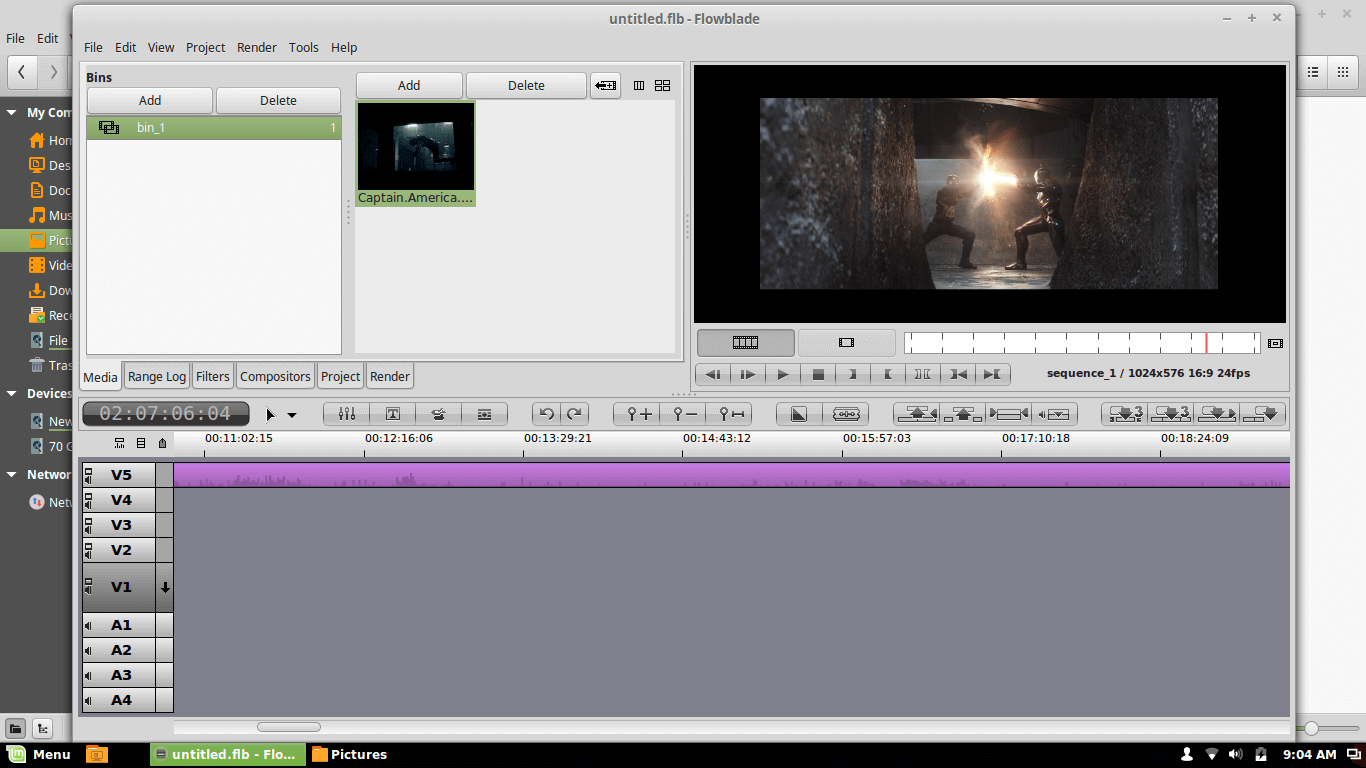Switch to the Range Log tab
Image resolution: width=1366 pixels, height=768 pixels.
157,376
